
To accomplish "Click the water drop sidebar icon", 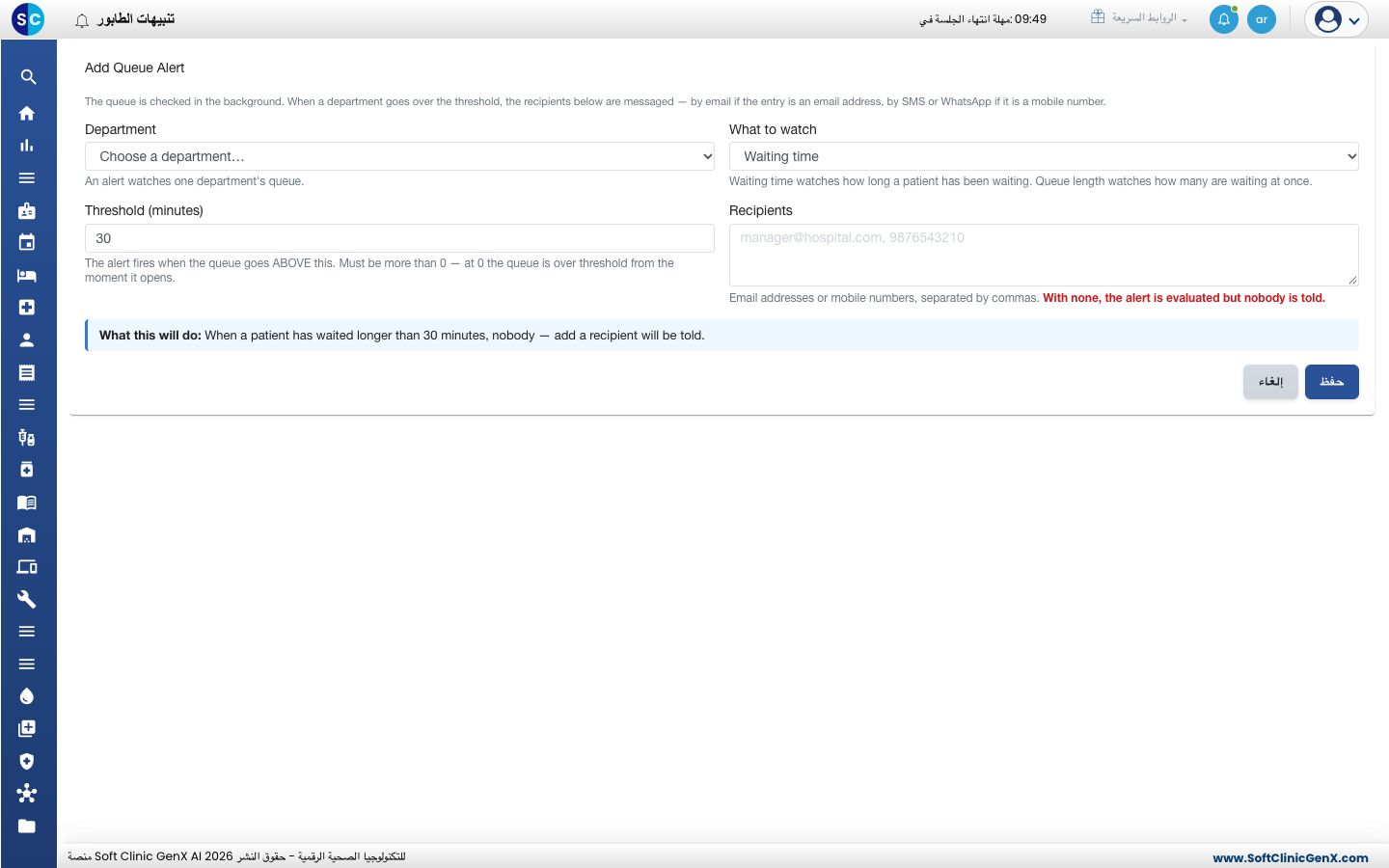I will click(x=27, y=696).
